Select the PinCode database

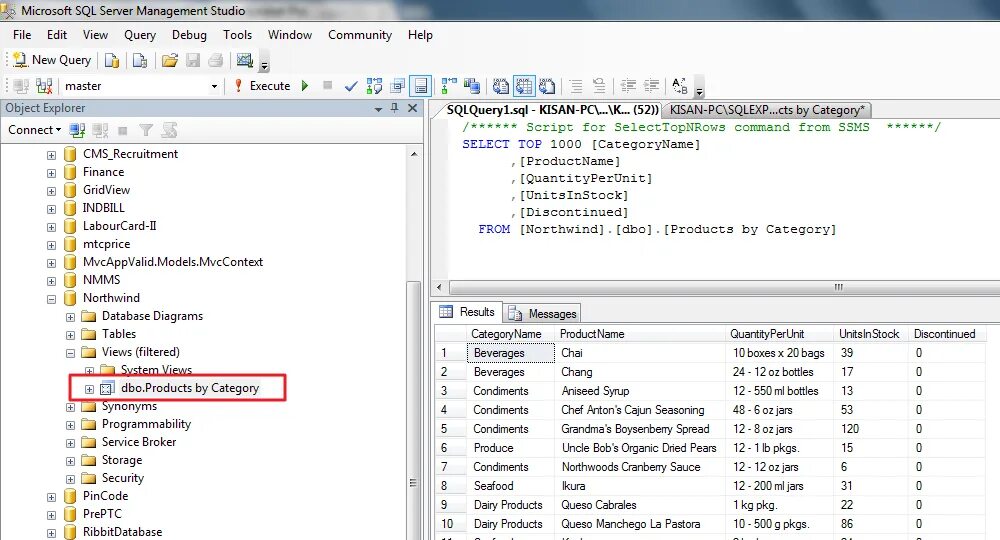pos(105,496)
